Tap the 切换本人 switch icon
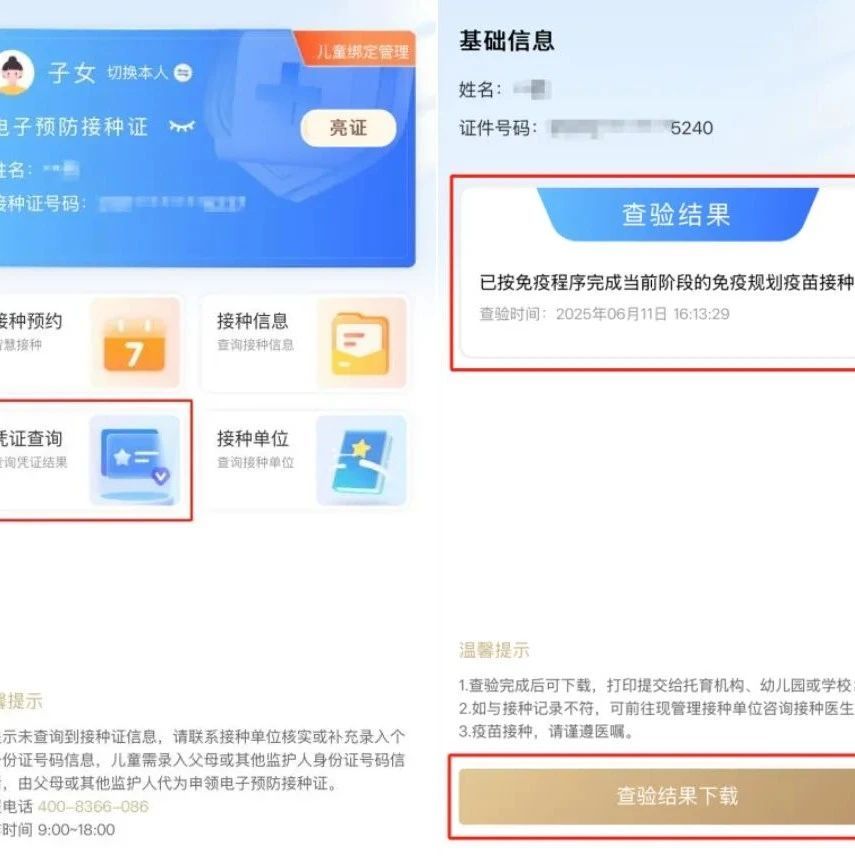855x856 pixels. click(183, 73)
